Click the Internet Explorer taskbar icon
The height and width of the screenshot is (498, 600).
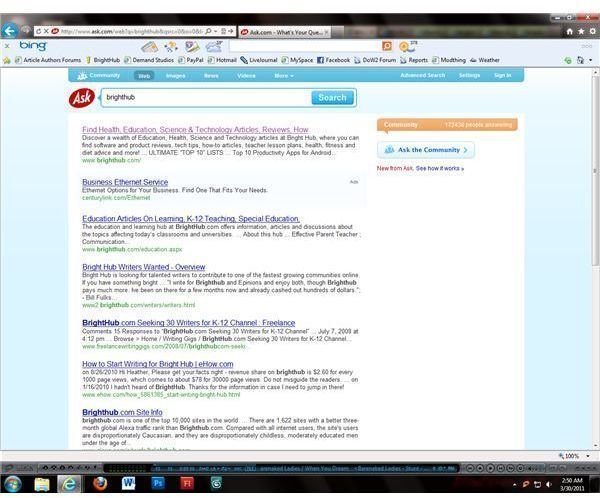click(69, 484)
